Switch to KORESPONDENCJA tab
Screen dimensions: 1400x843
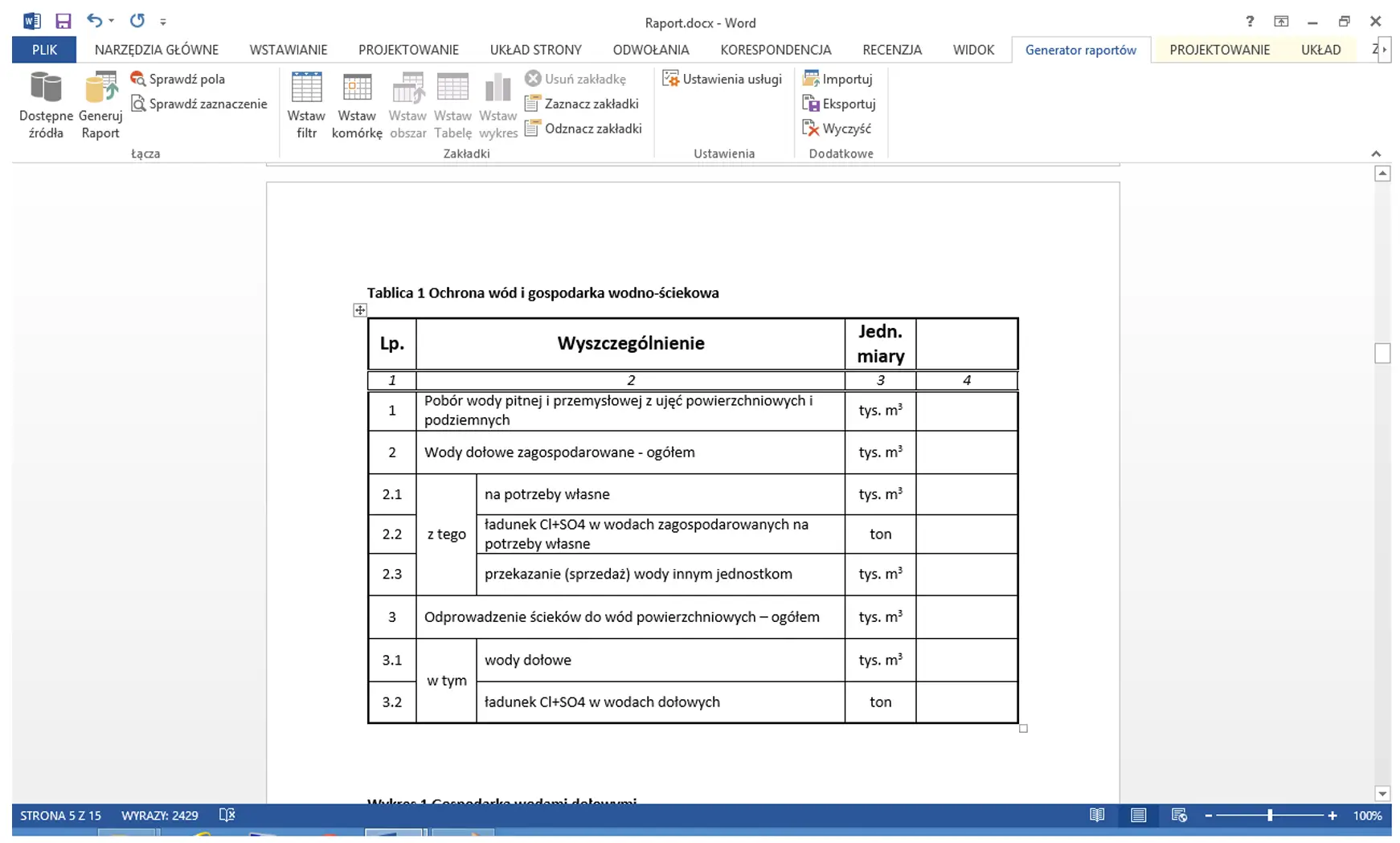click(776, 50)
